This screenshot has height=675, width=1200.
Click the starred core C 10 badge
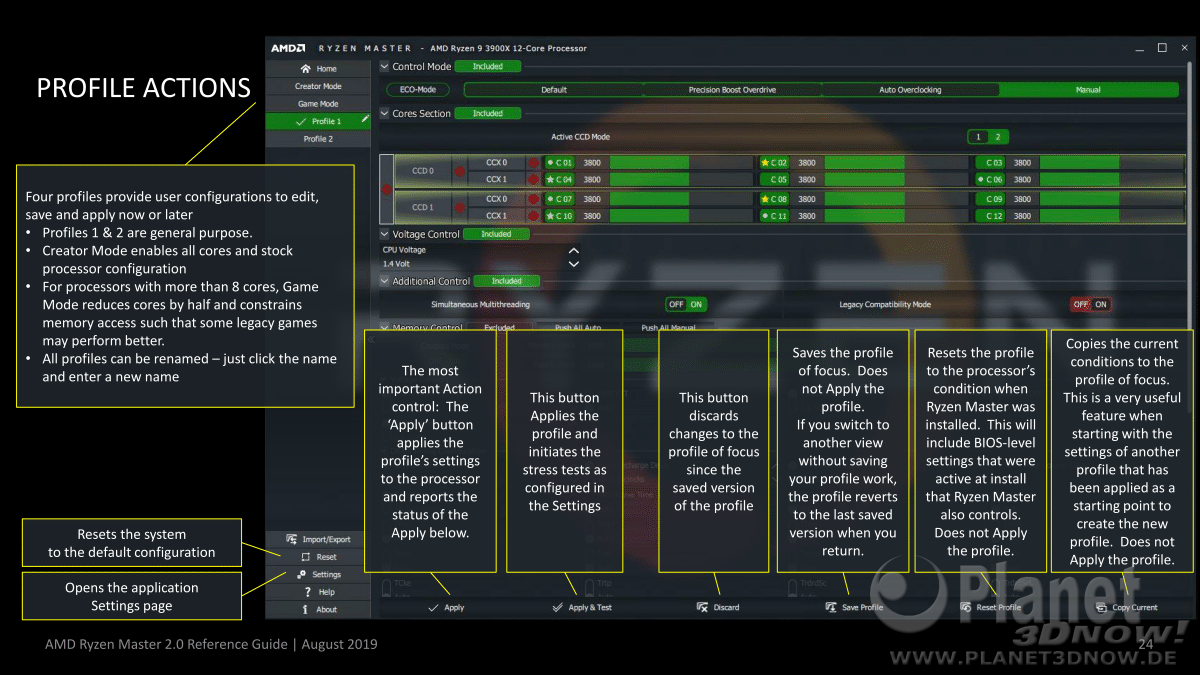click(x=558, y=216)
